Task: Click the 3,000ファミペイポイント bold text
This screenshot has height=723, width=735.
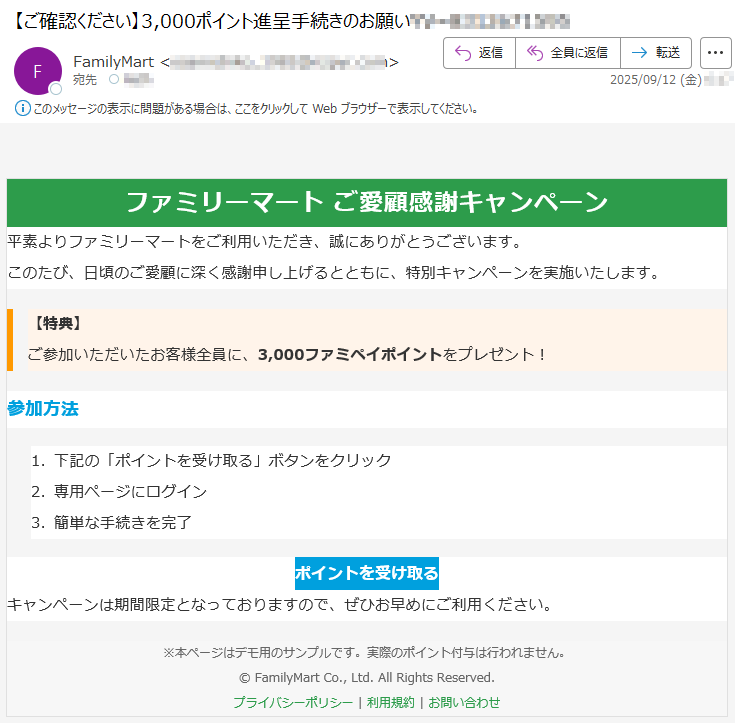Action: click(x=350, y=354)
